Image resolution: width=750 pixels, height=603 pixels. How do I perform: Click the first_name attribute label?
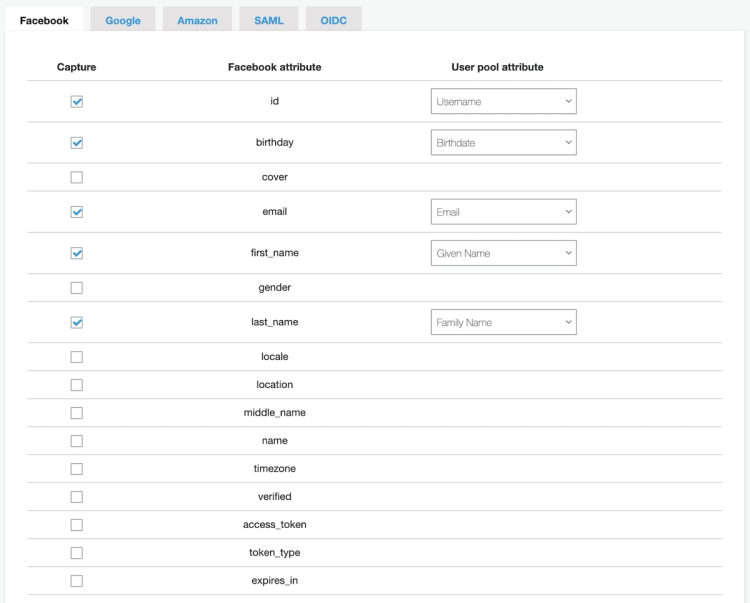point(275,253)
